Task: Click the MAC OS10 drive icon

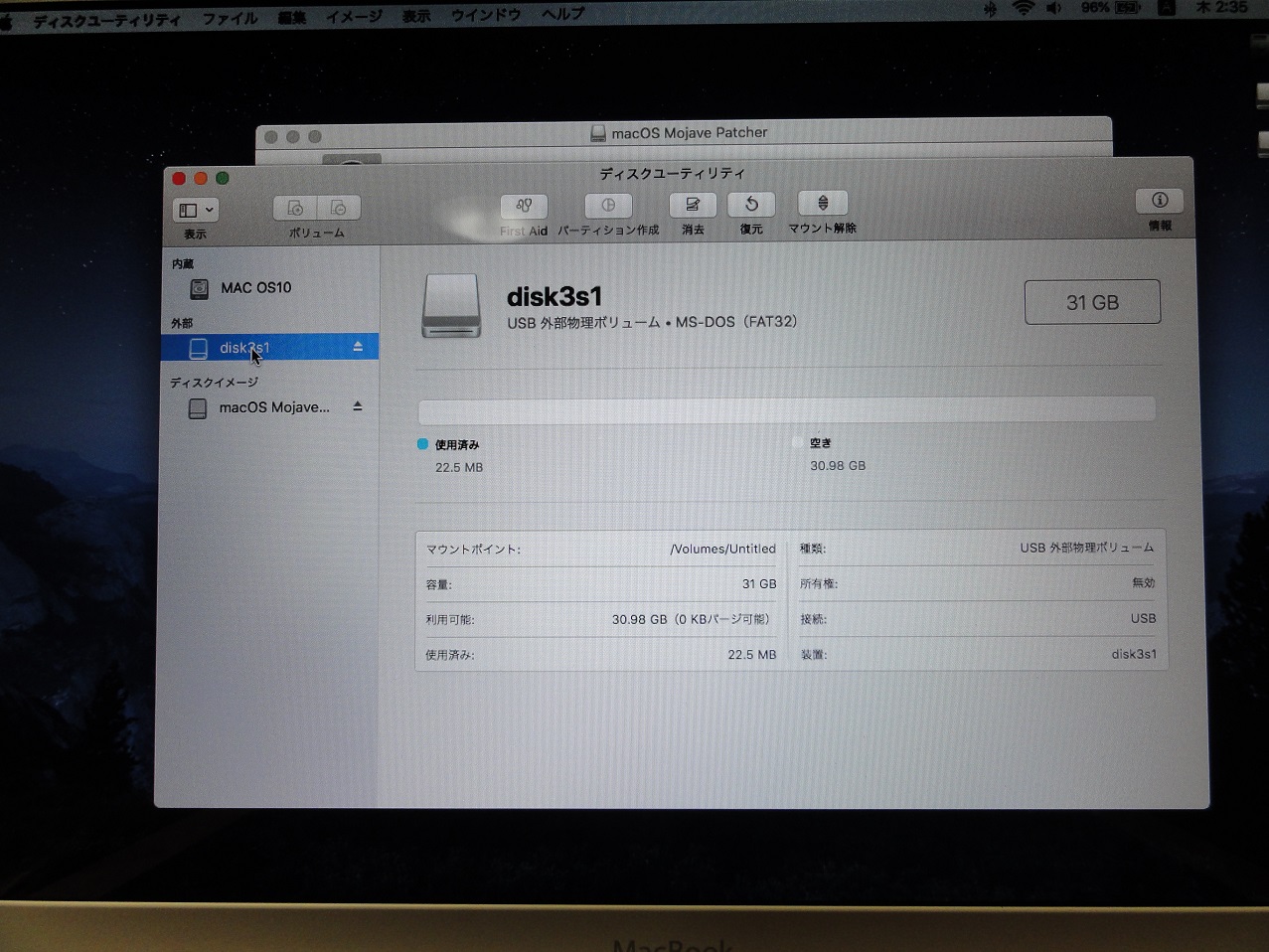Action: pos(200,288)
